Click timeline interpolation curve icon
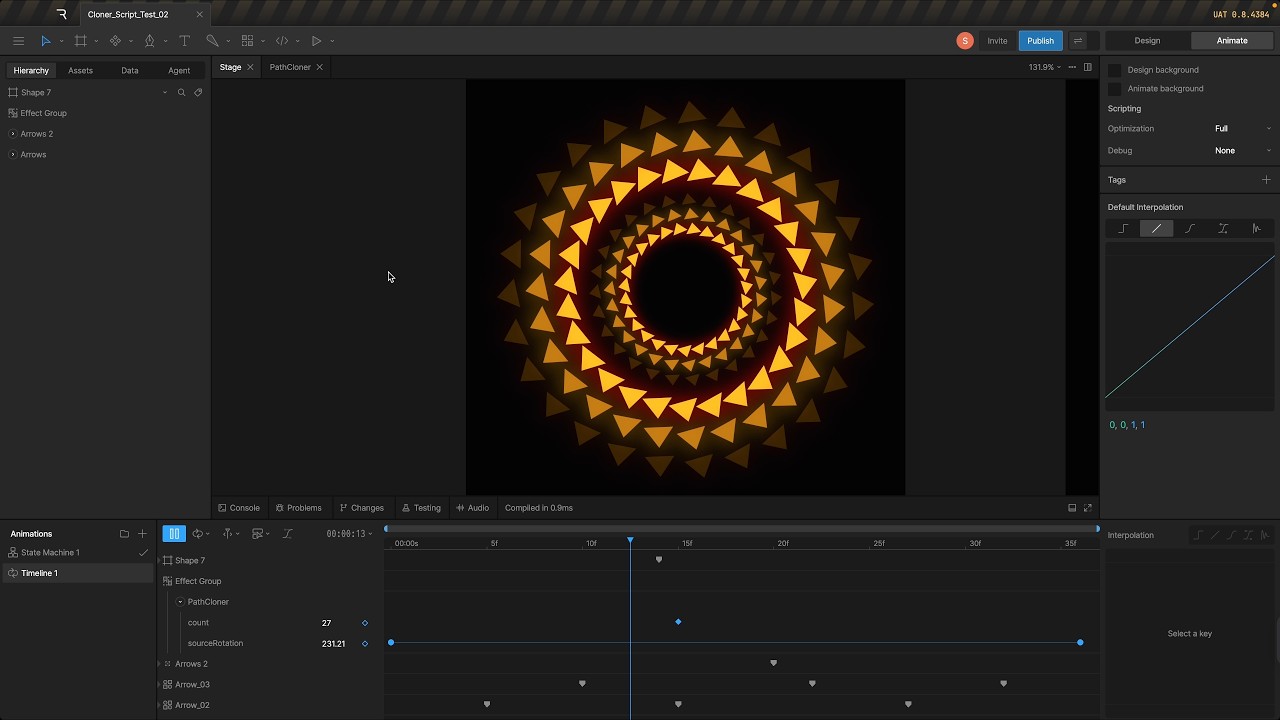 click(288, 534)
